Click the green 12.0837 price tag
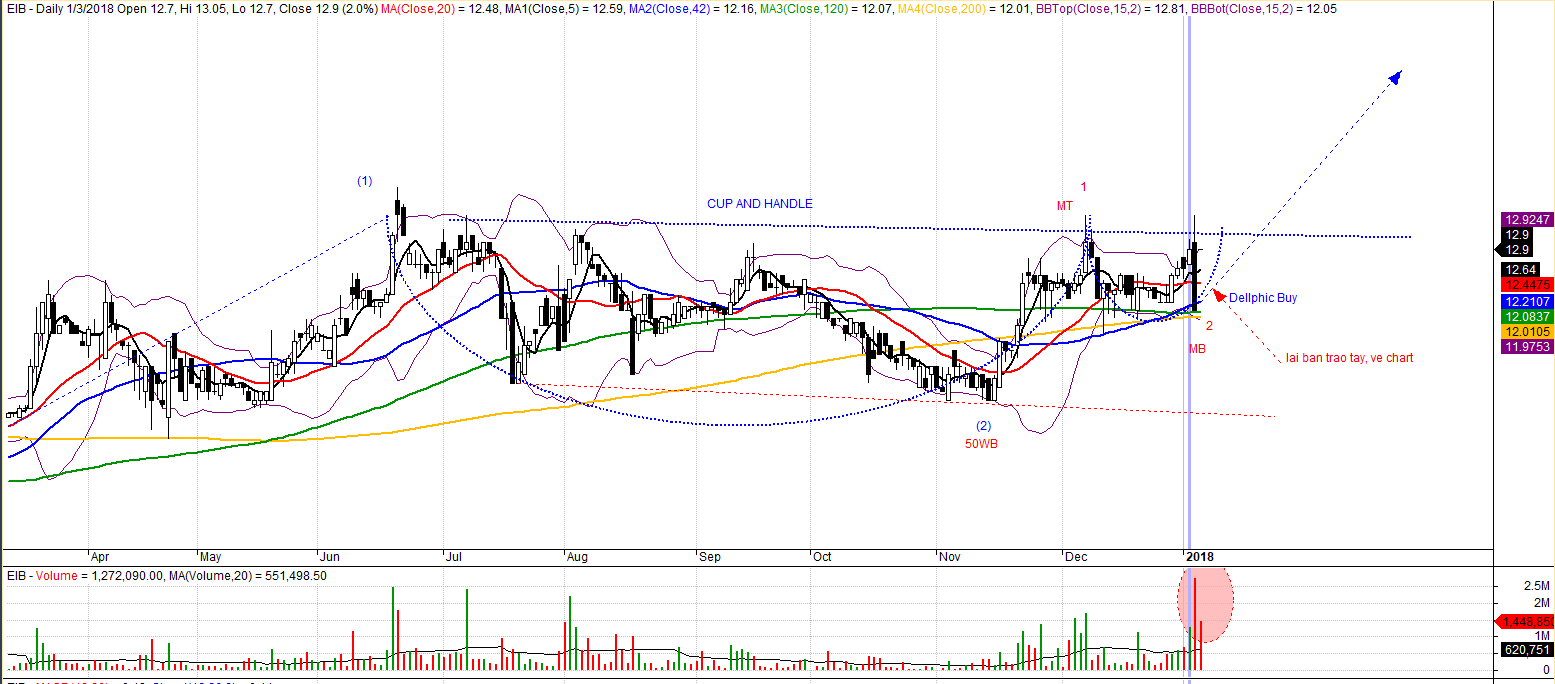Screen dimensions: 1555x684 (1526, 316)
